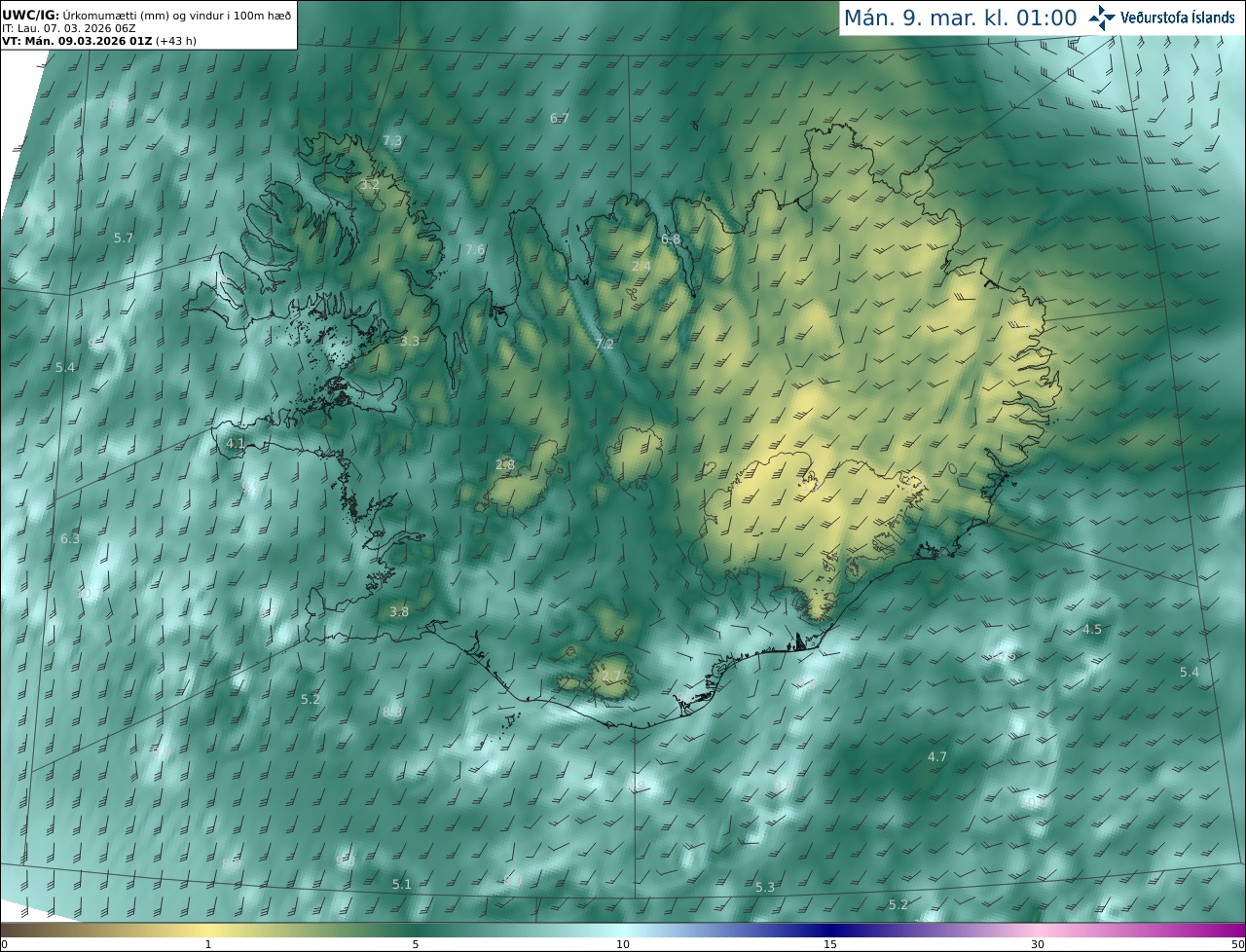Select the 'Mán. 9. mar. kl. 01:00' timestamp

tap(960, 18)
